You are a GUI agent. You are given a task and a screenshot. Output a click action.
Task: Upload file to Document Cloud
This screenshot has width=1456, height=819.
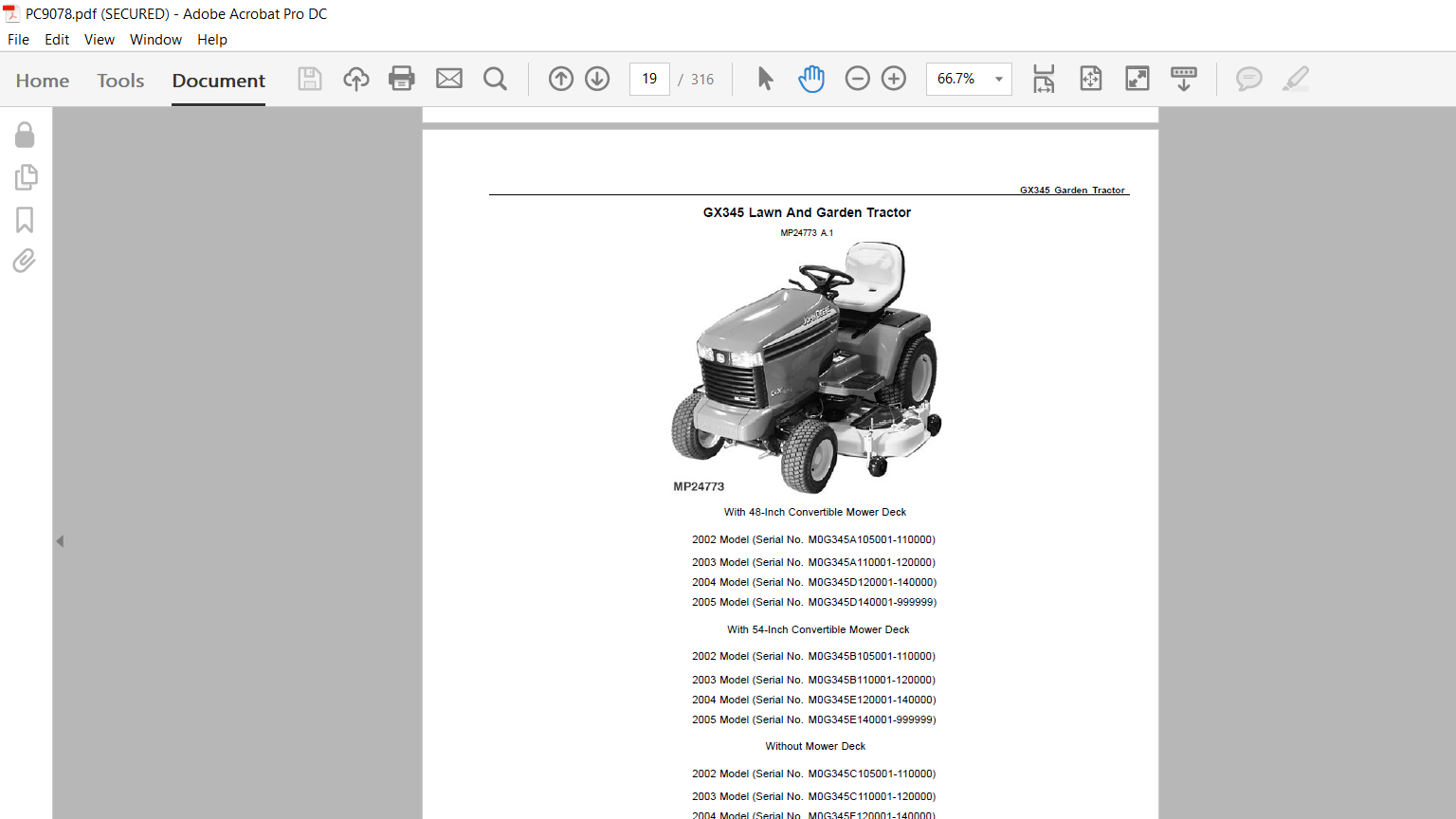click(355, 79)
